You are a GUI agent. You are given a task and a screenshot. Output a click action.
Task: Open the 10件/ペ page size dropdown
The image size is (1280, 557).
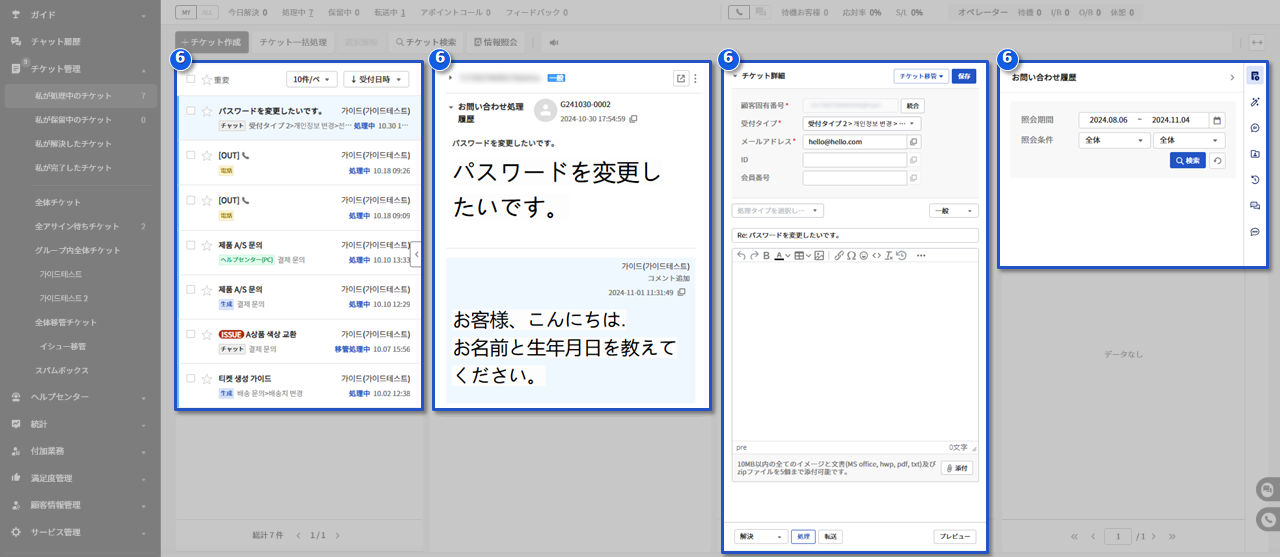click(311, 79)
